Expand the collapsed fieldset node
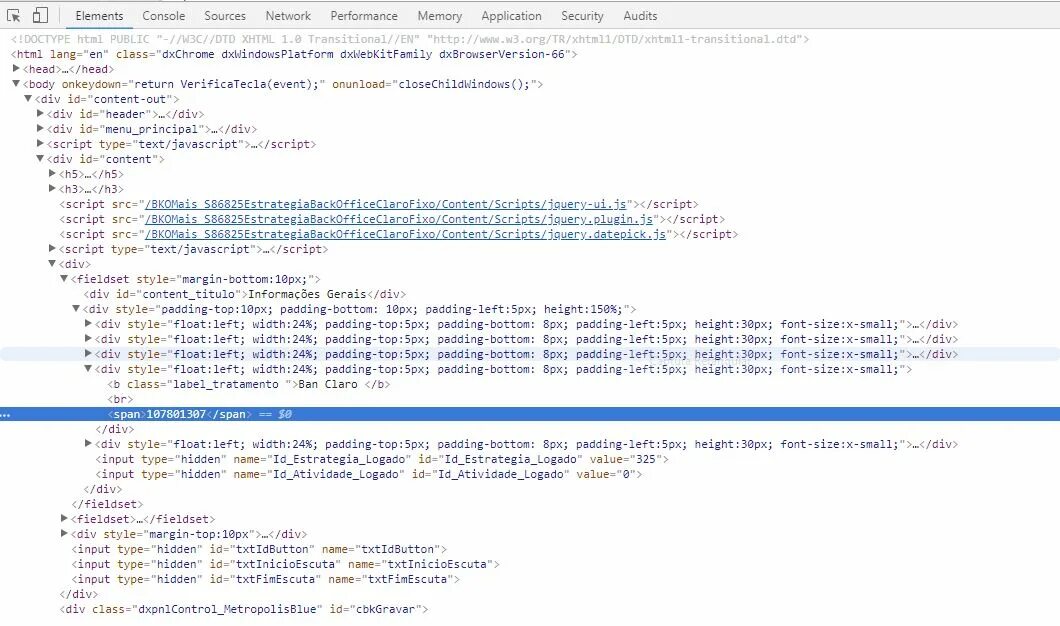Screen dimensions: 1060x626 point(64,519)
